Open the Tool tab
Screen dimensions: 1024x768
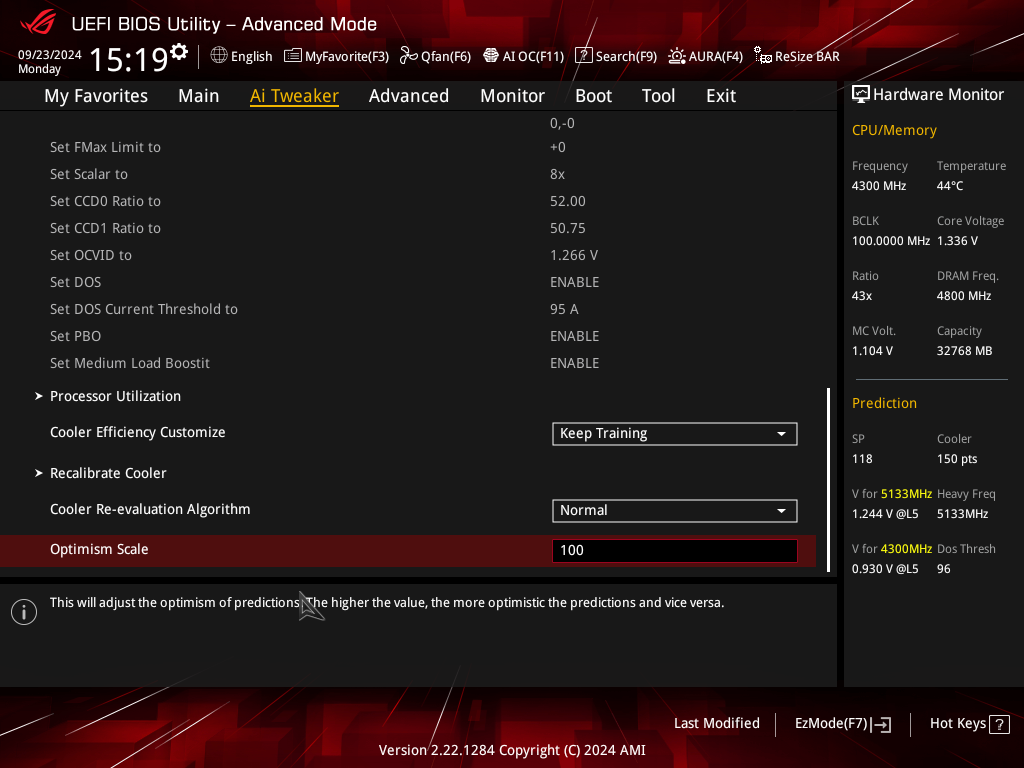pos(658,96)
